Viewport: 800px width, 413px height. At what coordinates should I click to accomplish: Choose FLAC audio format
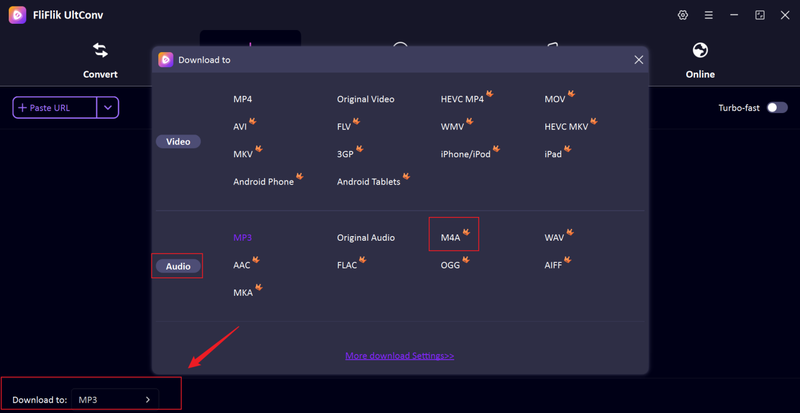pyautogui.click(x=347, y=265)
